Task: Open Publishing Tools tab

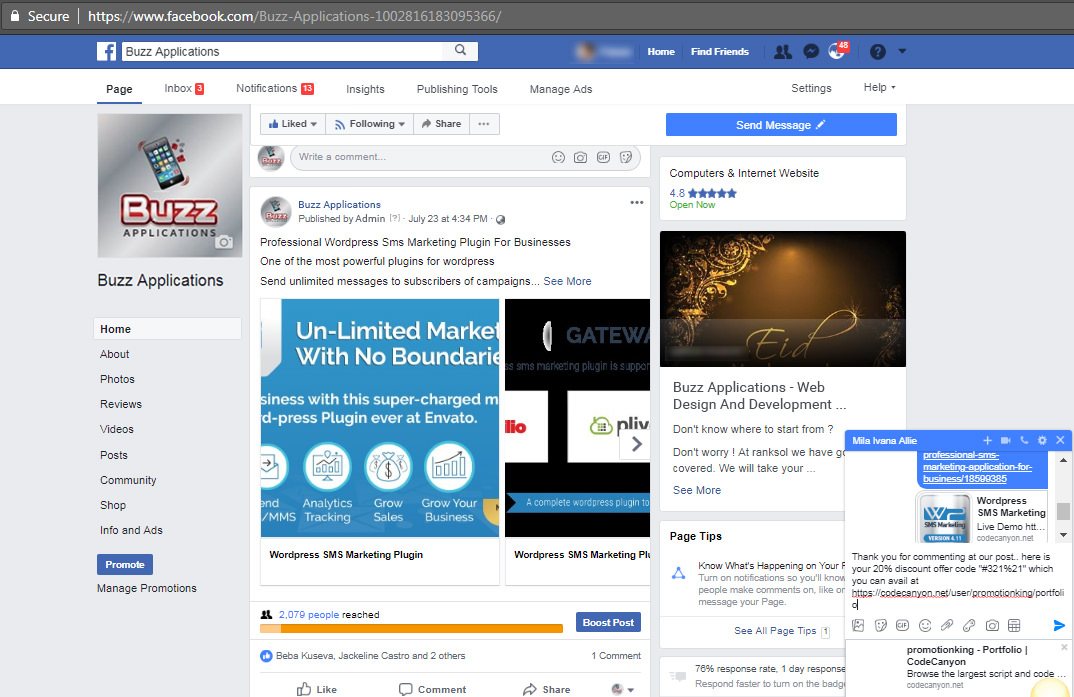Action: [457, 89]
